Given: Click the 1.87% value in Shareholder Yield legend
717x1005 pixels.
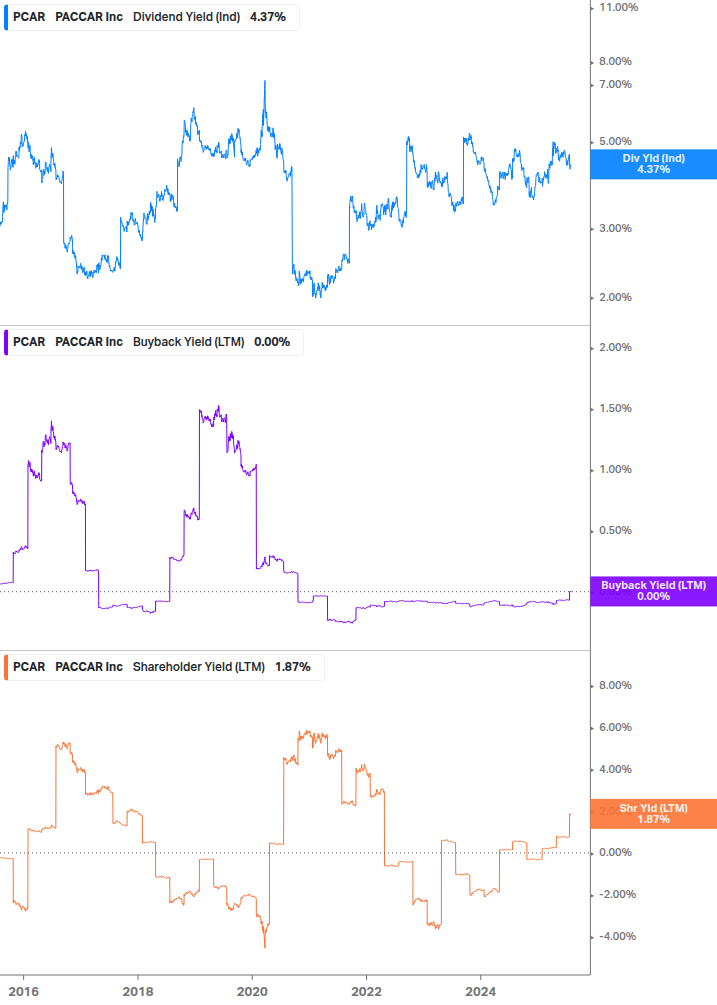Looking at the screenshot, I should tap(293, 667).
